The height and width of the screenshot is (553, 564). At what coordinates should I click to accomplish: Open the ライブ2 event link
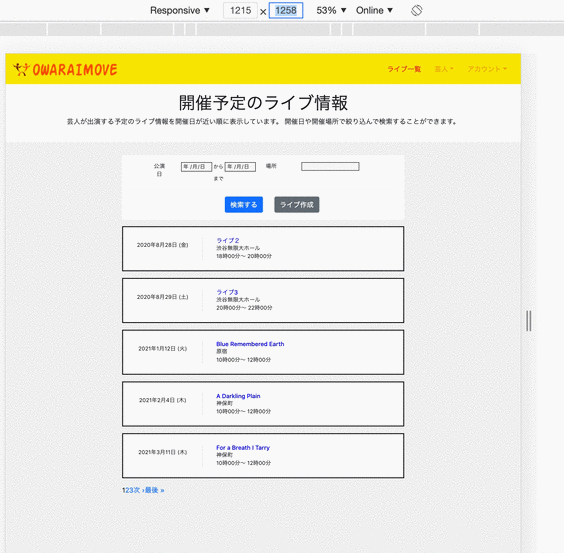[x=228, y=240]
